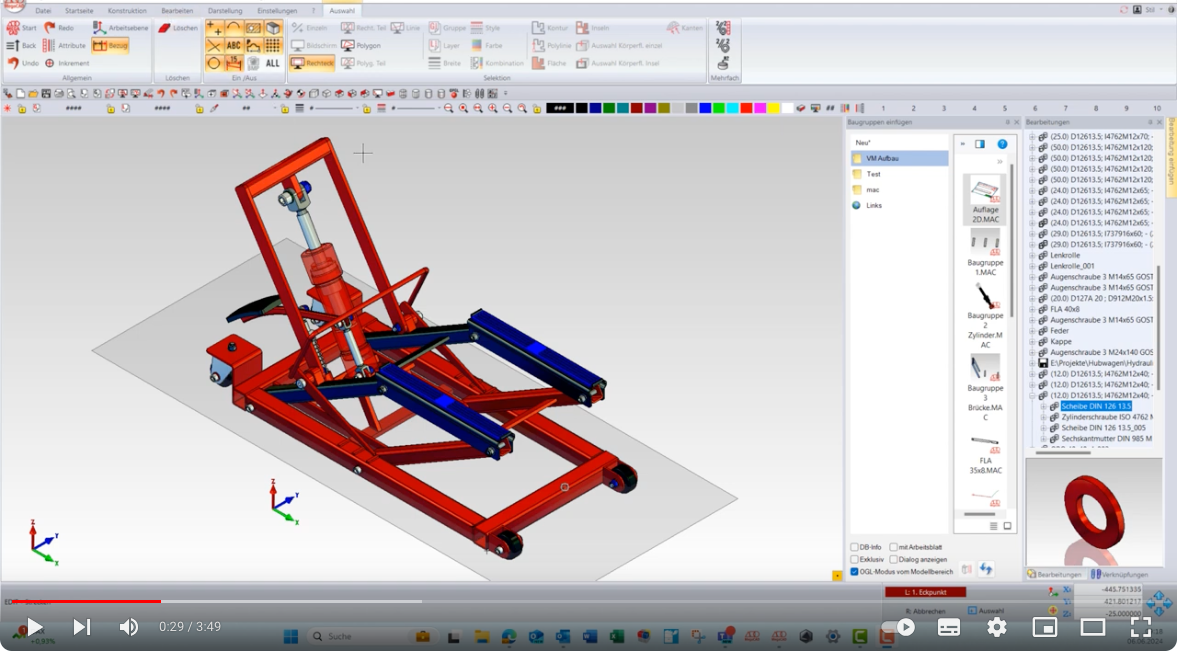Uncheck OGL-Modus vom Modellbereich
Image resolution: width=1177 pixels, height=651 pixels.
click(854, 571)
